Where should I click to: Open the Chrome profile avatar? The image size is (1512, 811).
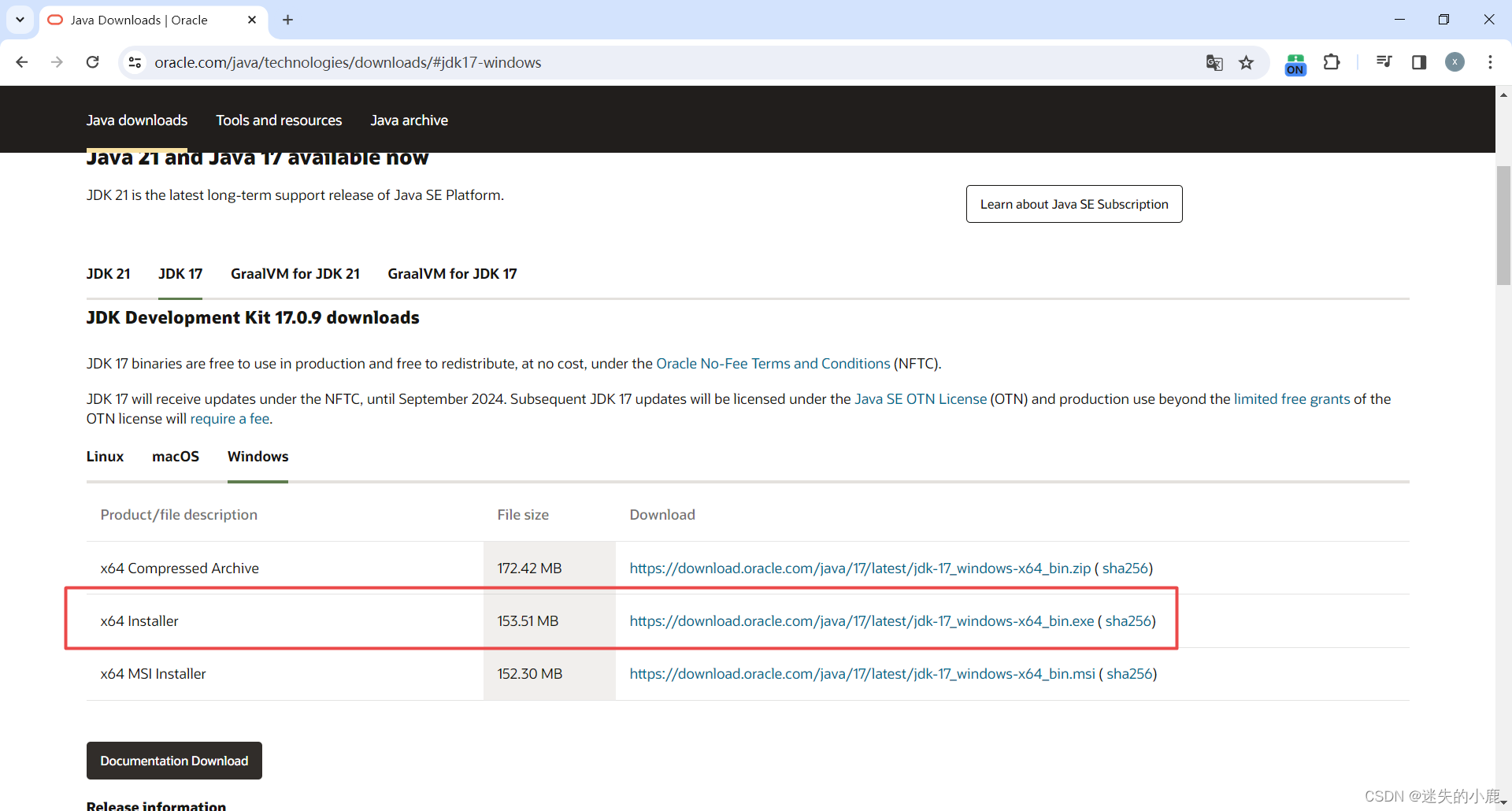(1455, 62)
